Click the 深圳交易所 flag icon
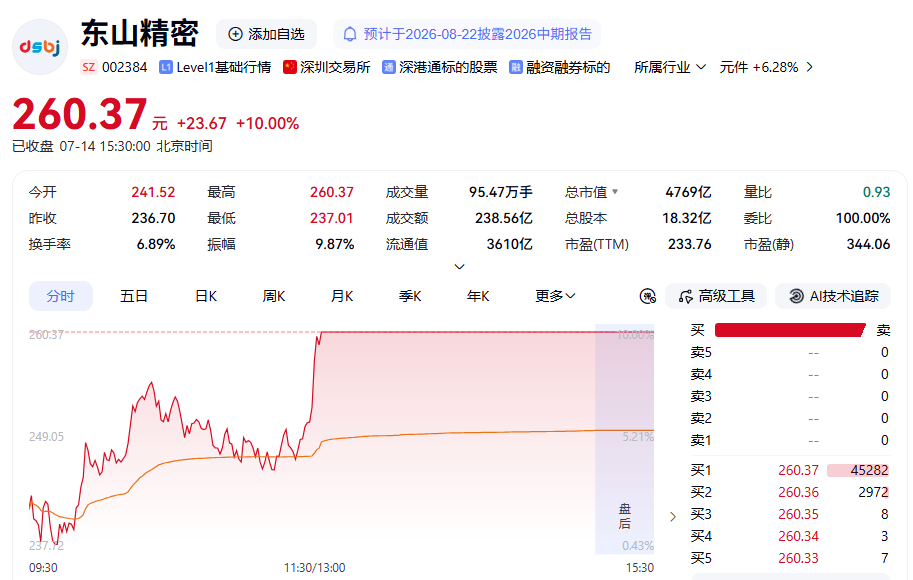The width and height of the screenshot is (913, 580). 289,68
